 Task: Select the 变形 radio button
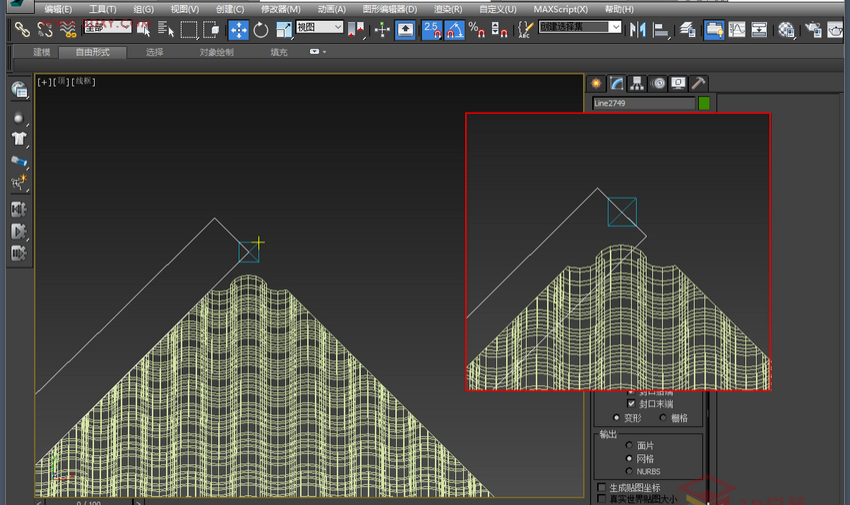click(x=616, y=418)
